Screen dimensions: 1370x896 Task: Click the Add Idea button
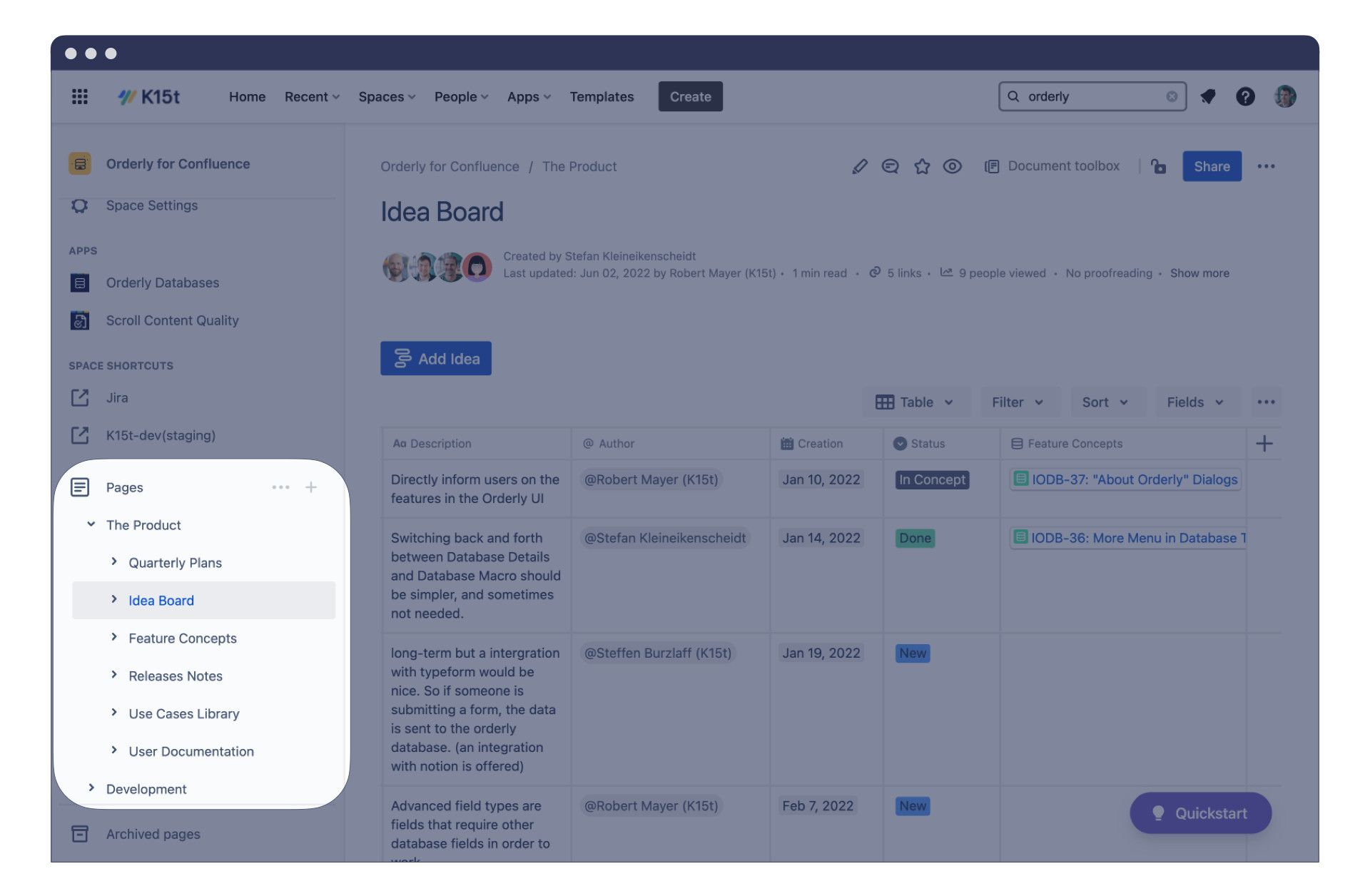tap(435, 358)
